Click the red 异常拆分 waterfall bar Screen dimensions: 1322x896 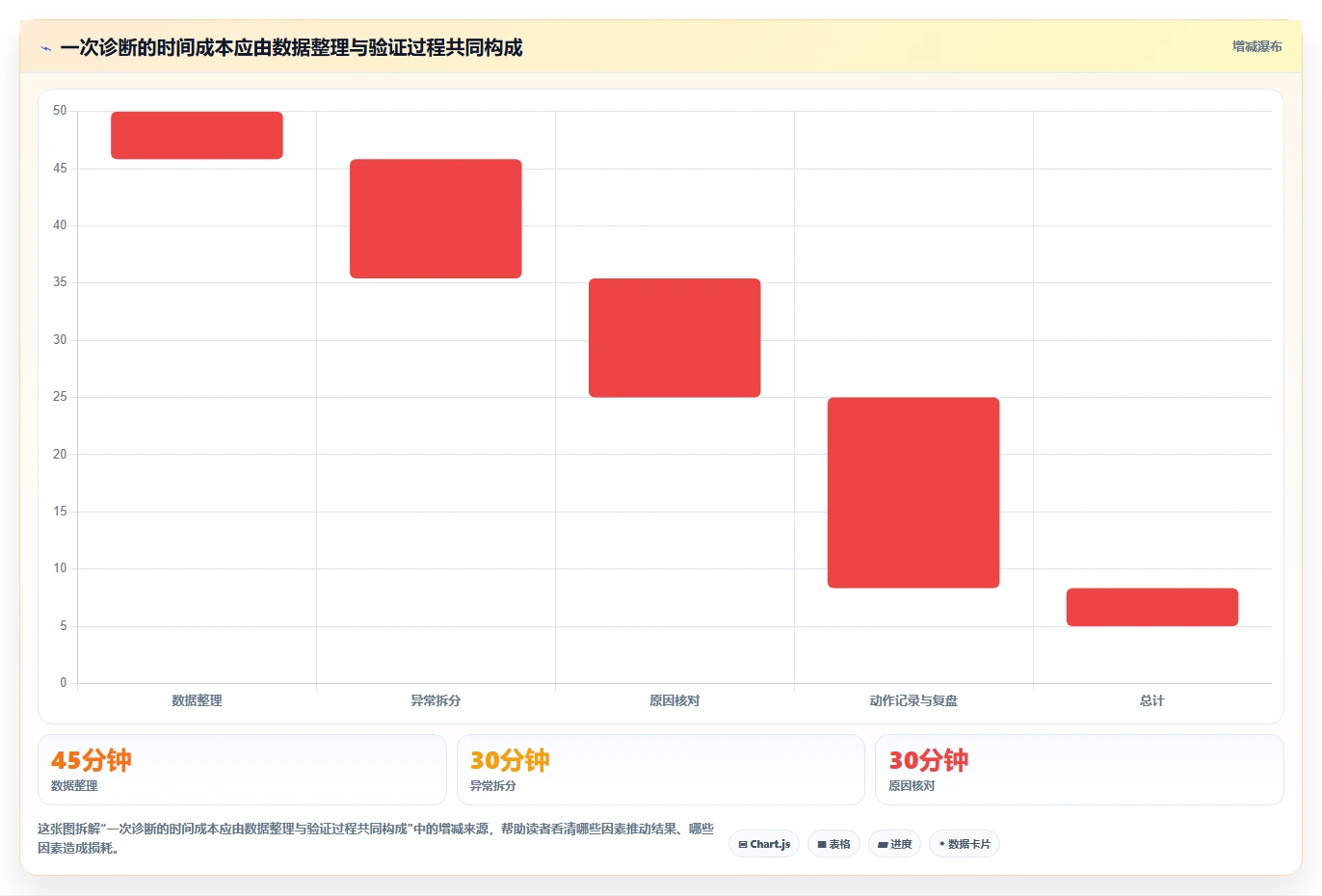click(436, 219)
